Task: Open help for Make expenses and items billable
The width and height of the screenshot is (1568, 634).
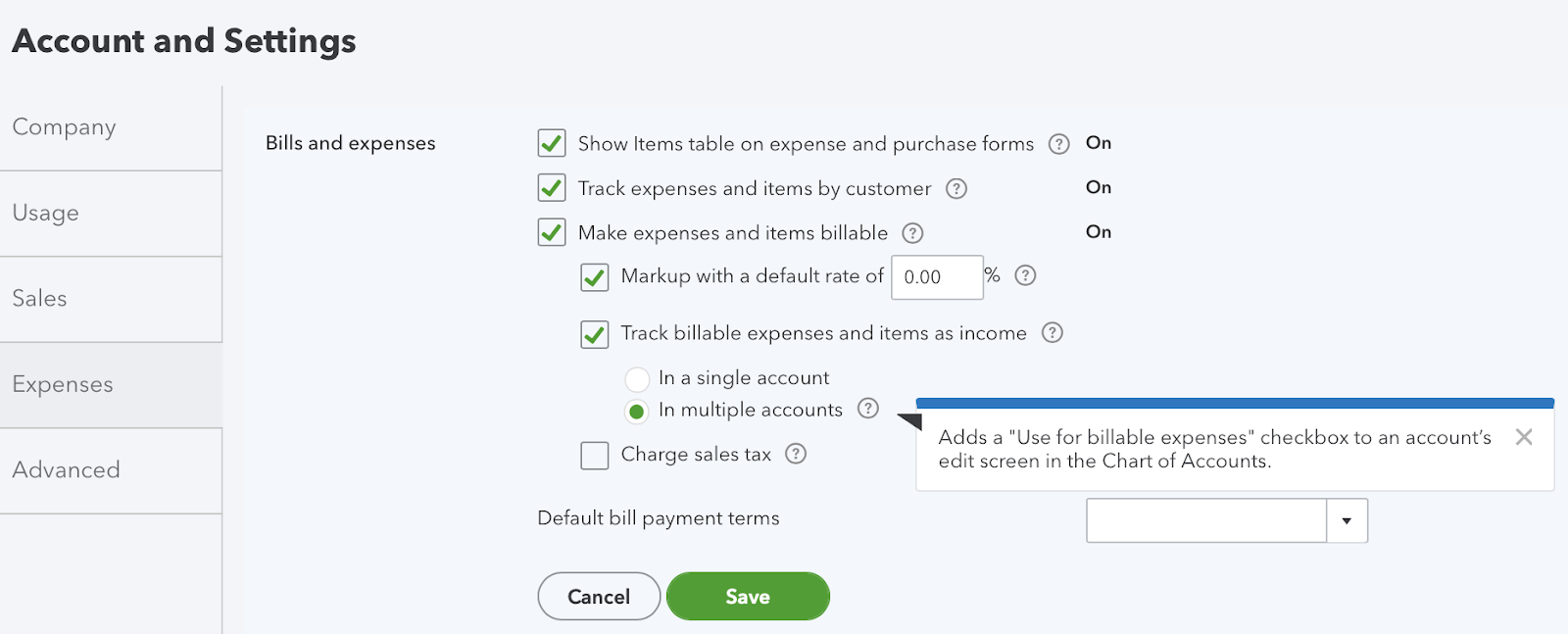Action: tap(913, 233)
